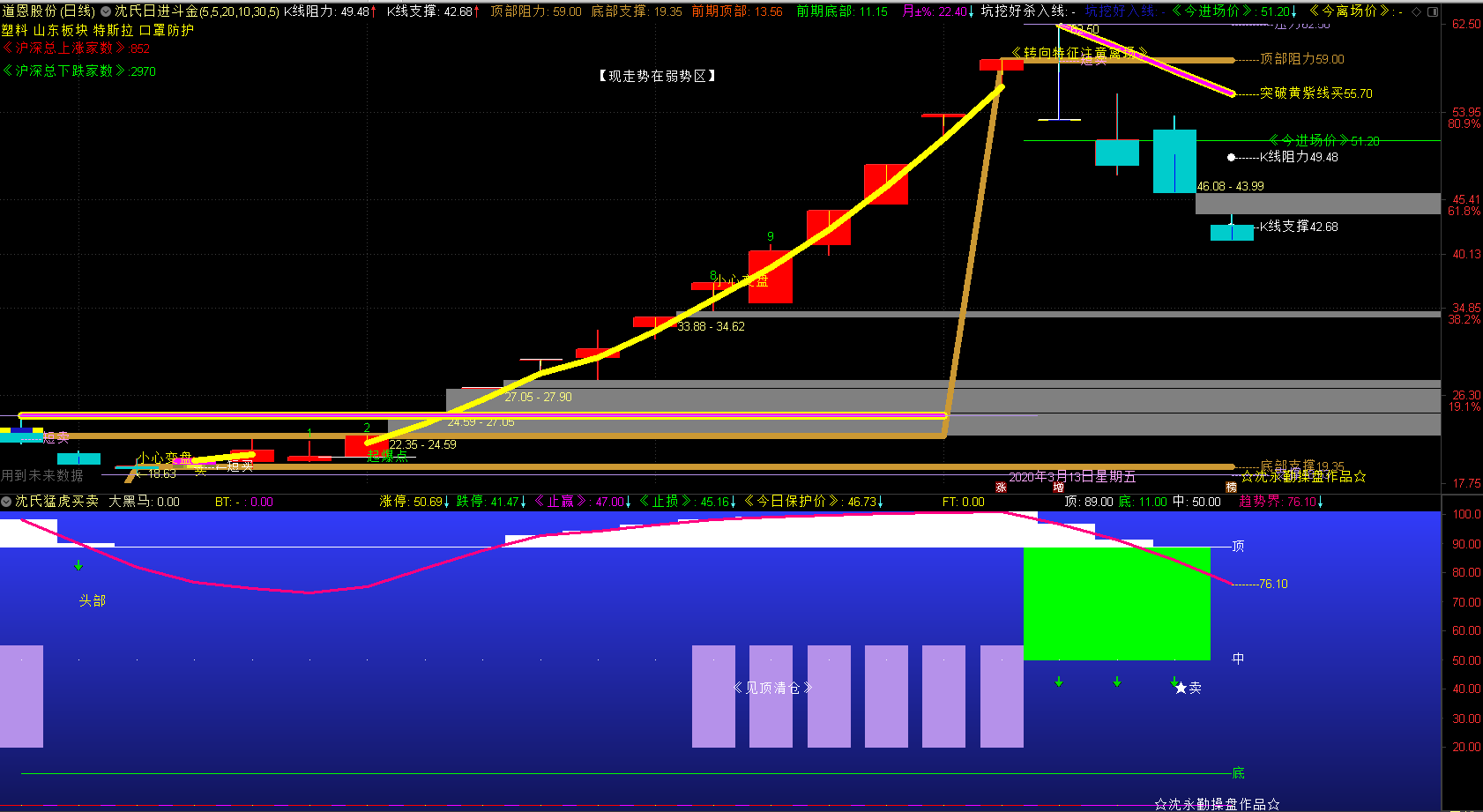Click the large cyan candlestick near 46.08
The image size is (1483, 812).
click(1174, 161)
